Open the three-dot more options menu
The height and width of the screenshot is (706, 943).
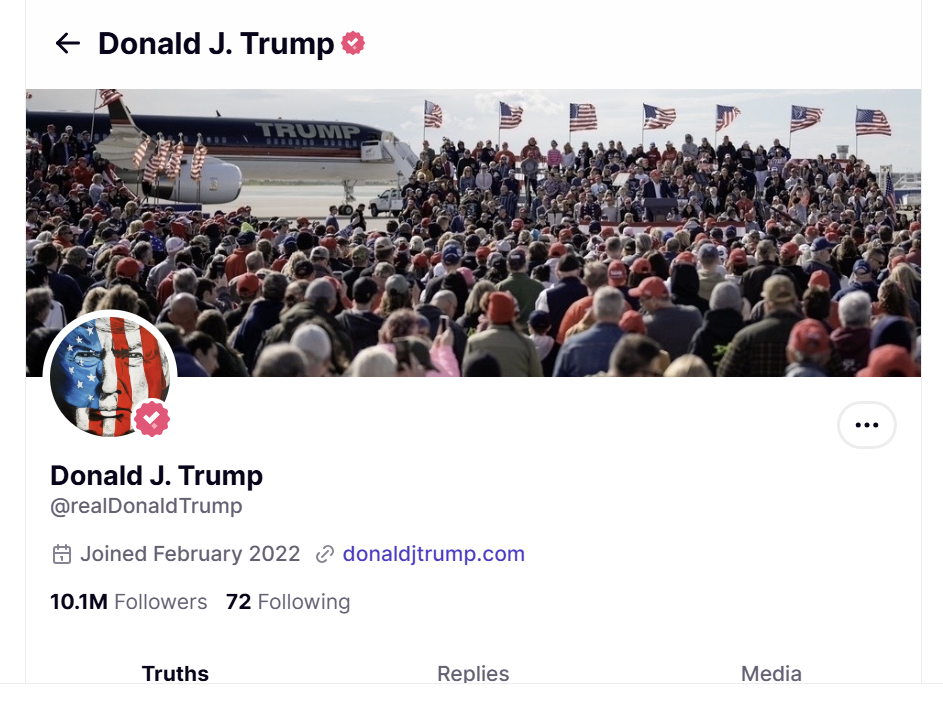click(x=866, y=425)
